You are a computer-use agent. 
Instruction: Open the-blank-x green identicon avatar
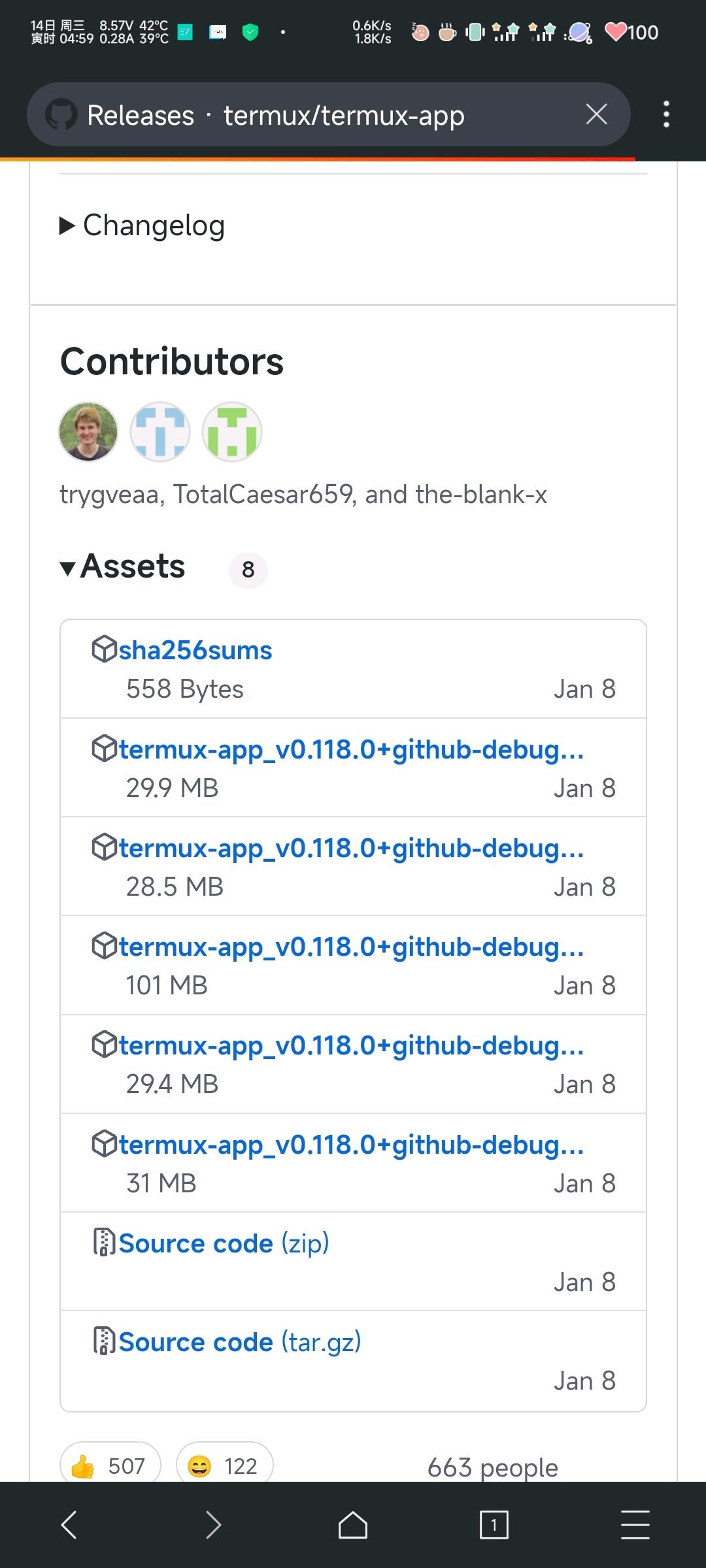point(232,432)
